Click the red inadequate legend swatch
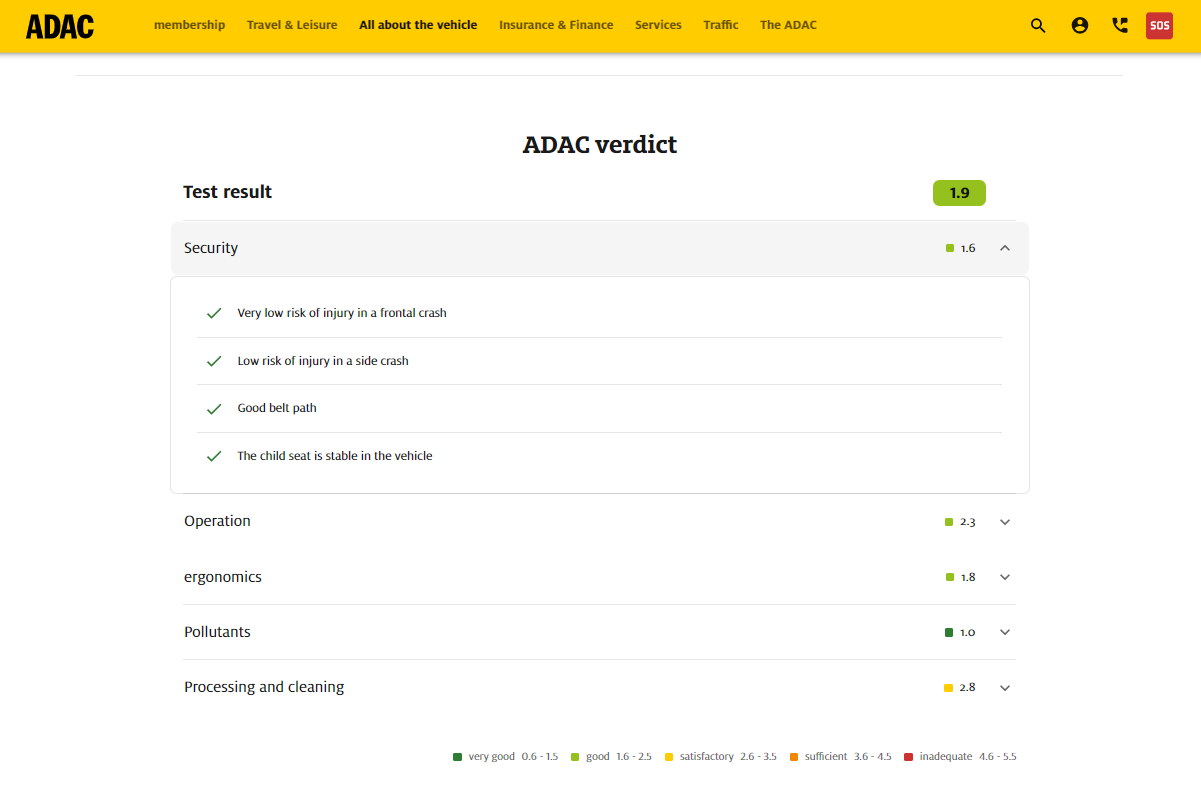This screenshot has height=785, width=1201. 909,757
